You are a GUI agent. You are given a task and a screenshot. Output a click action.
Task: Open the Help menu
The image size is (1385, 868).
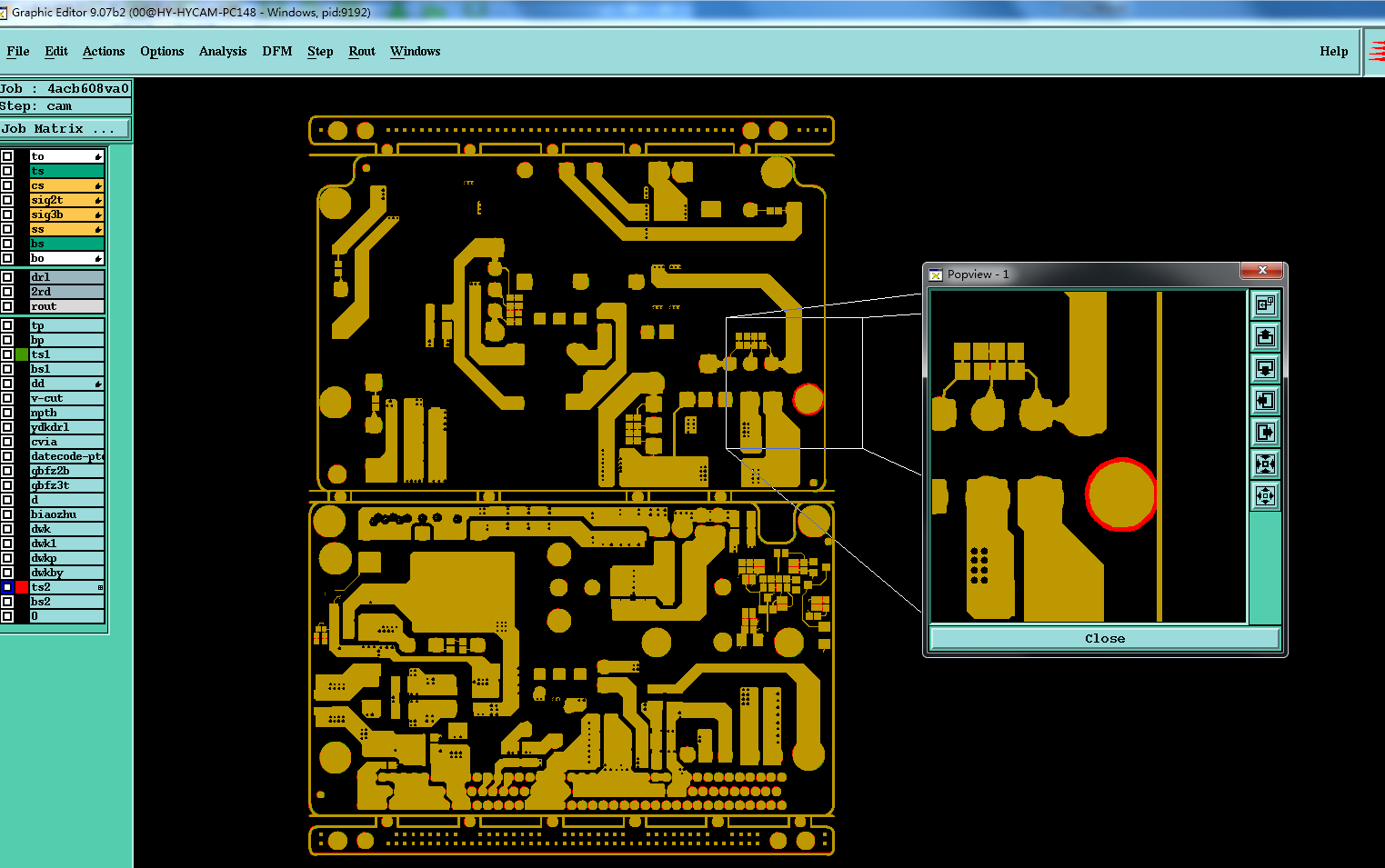[1334, 52]
